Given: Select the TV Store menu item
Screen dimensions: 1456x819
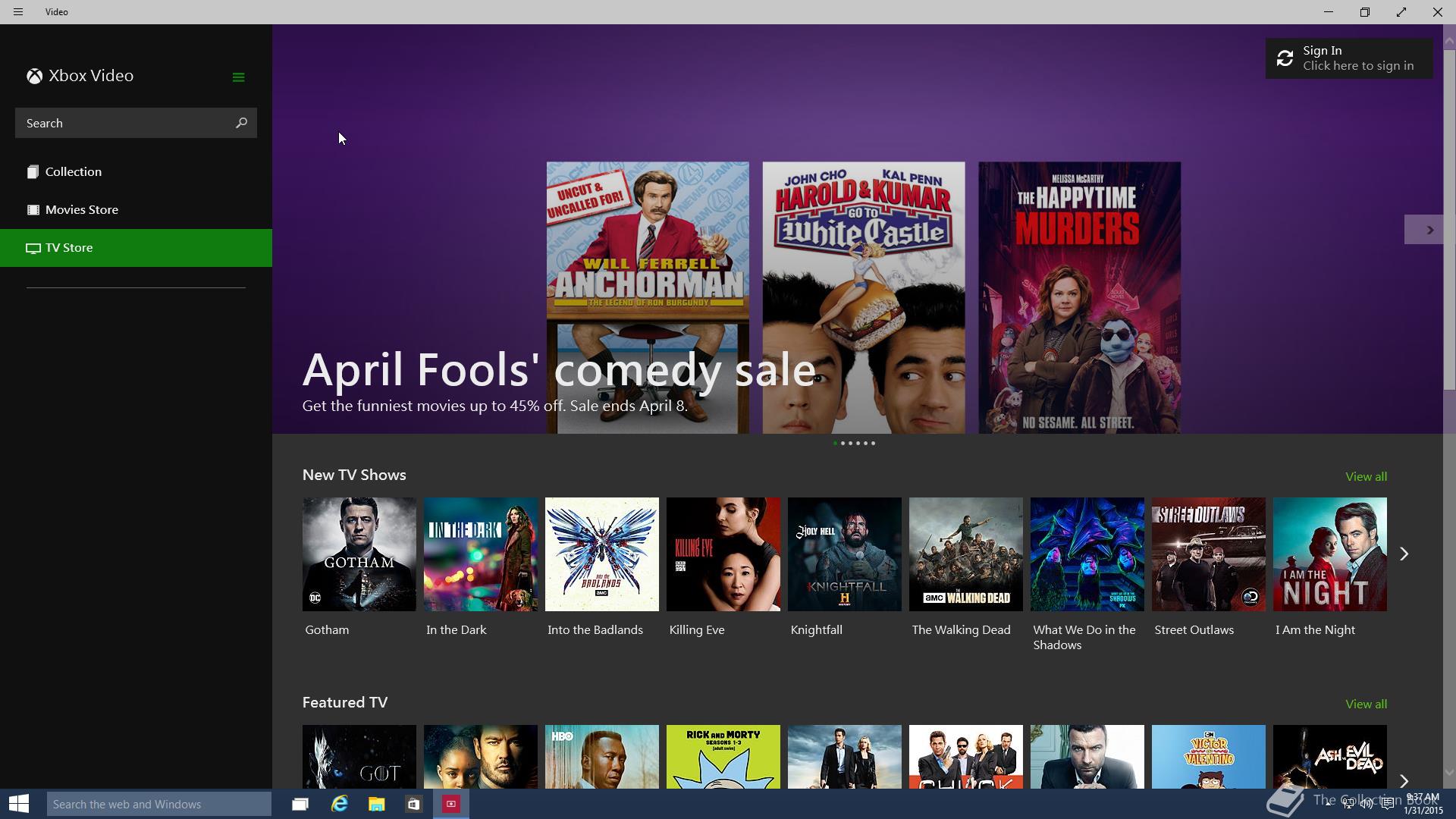Looking at the screenshot, I should click(136, 248).
